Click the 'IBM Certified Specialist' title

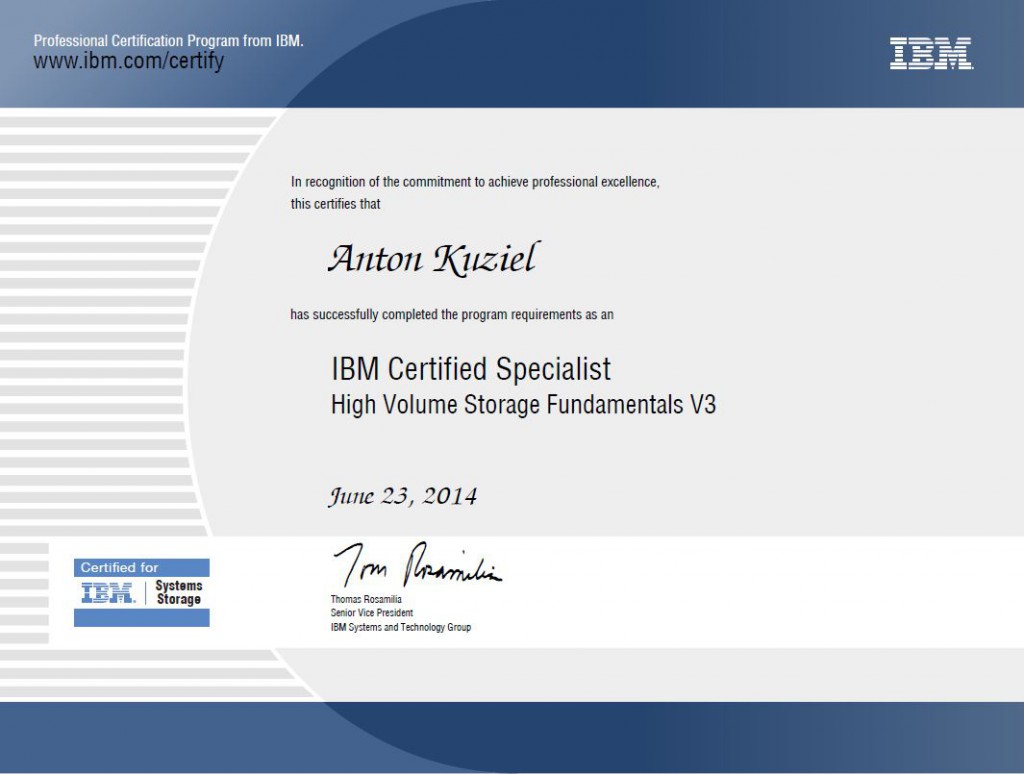pos(471,369)
